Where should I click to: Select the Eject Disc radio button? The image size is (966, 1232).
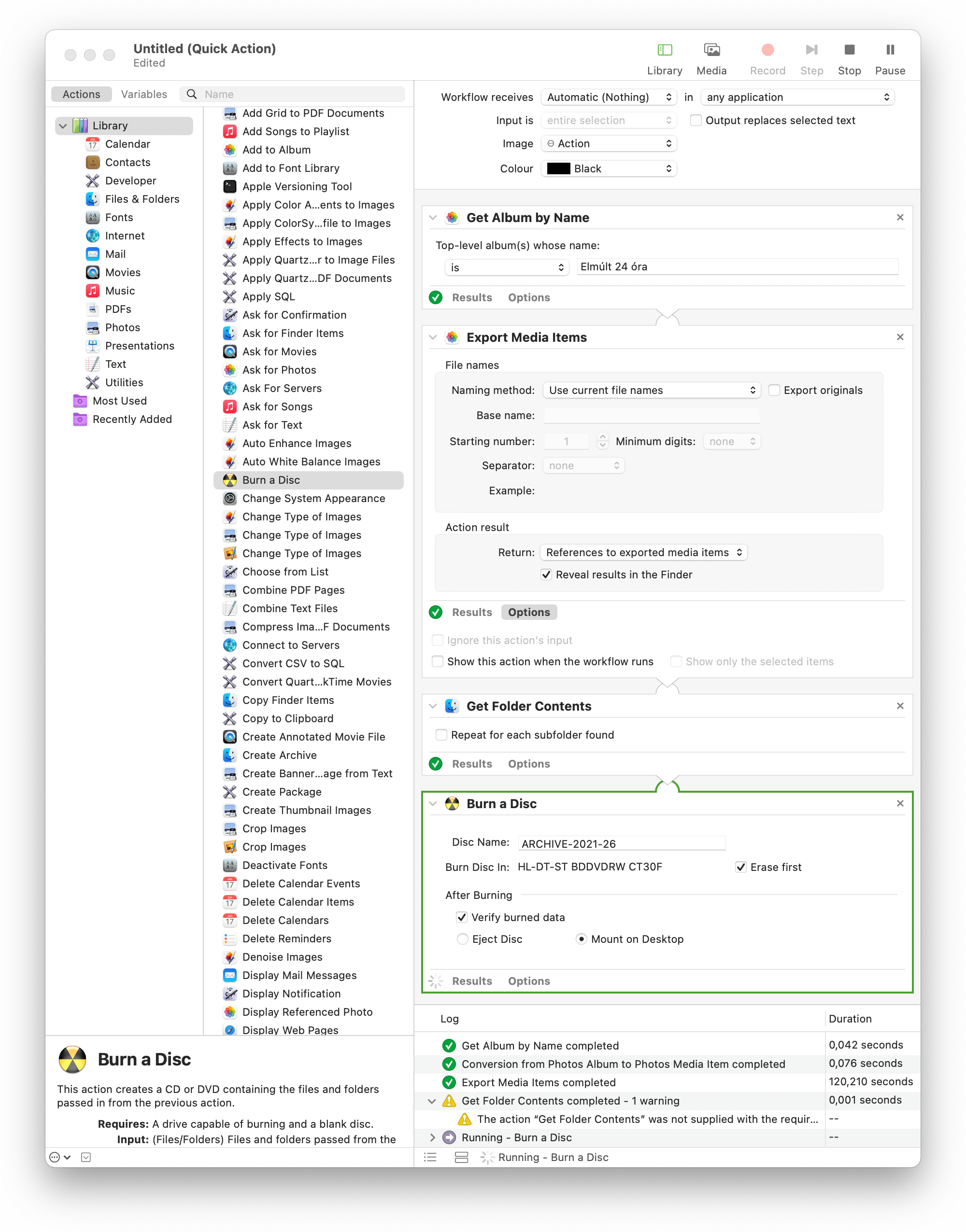[463, 938]
